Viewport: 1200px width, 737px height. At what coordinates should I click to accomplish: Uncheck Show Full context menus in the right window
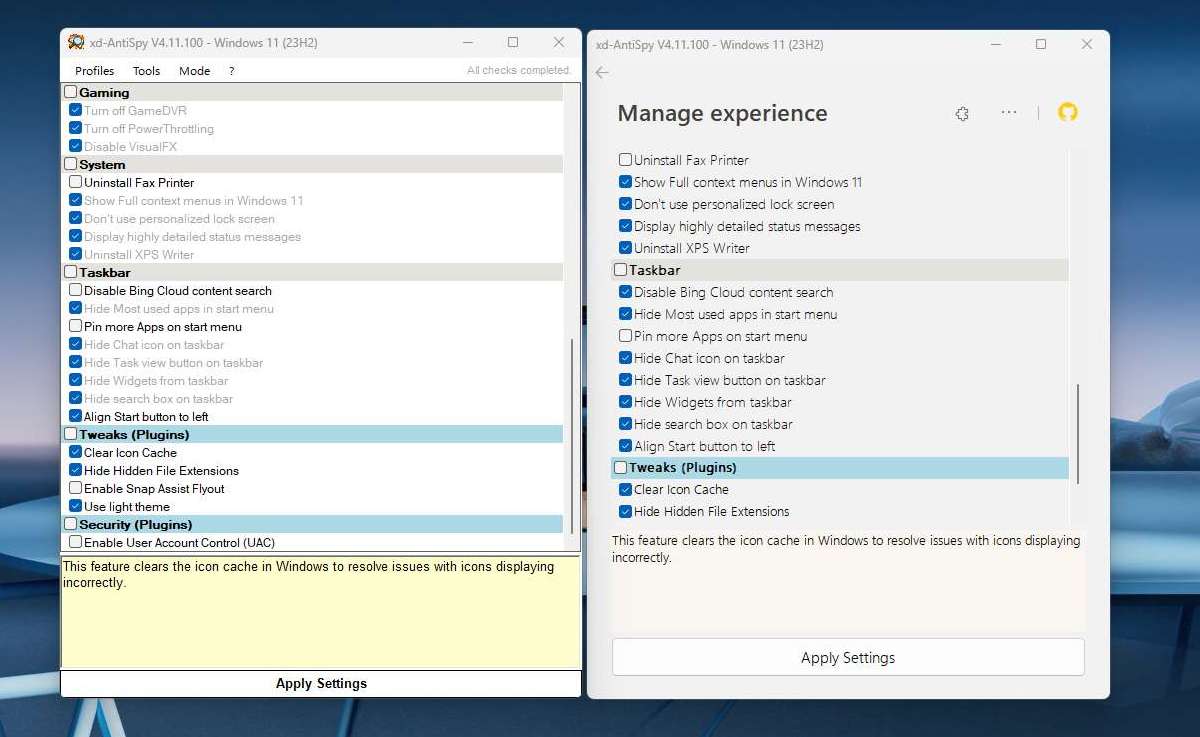click(625, 182)
